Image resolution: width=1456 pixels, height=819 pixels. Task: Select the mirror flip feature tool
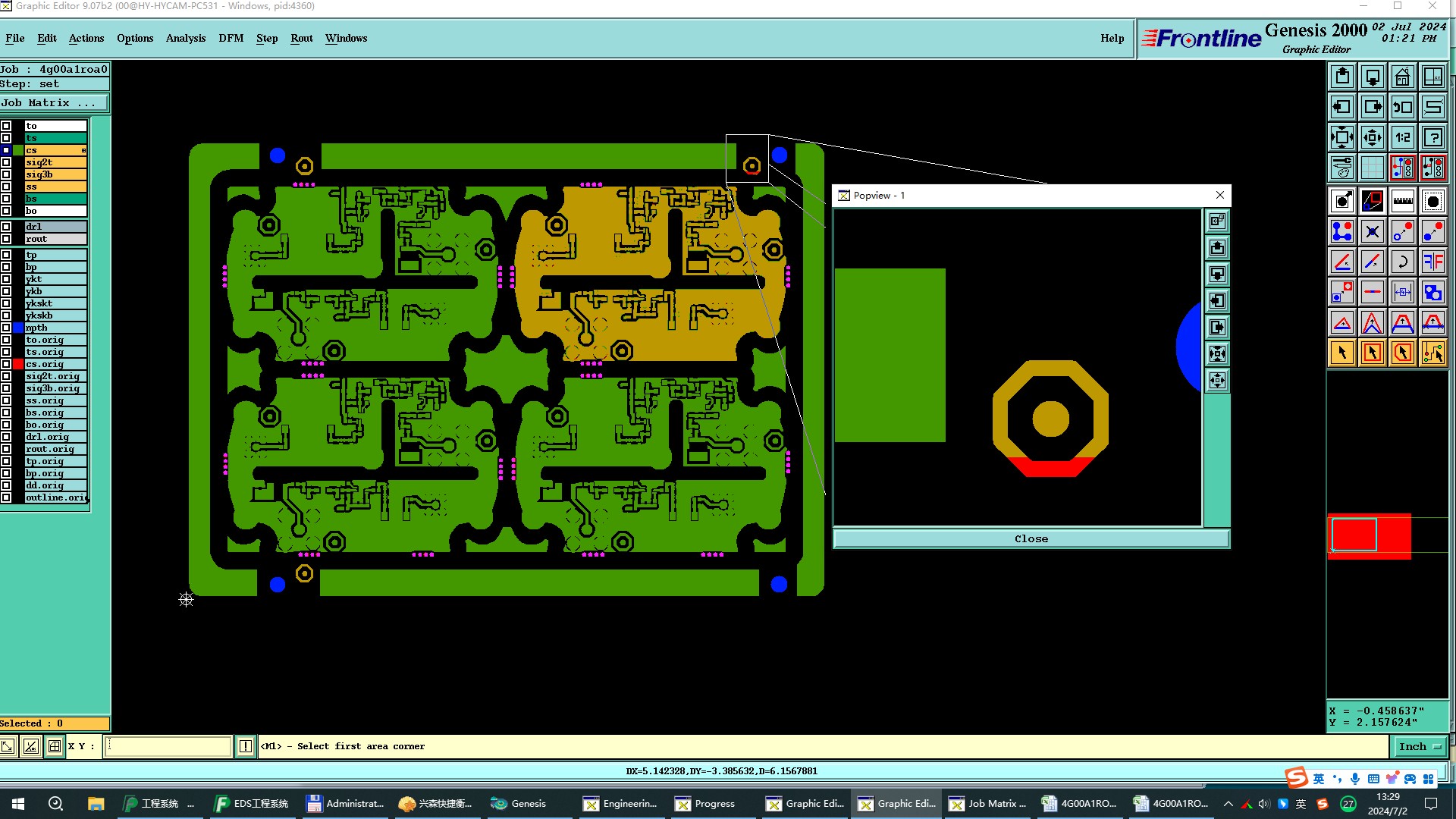1432,262
